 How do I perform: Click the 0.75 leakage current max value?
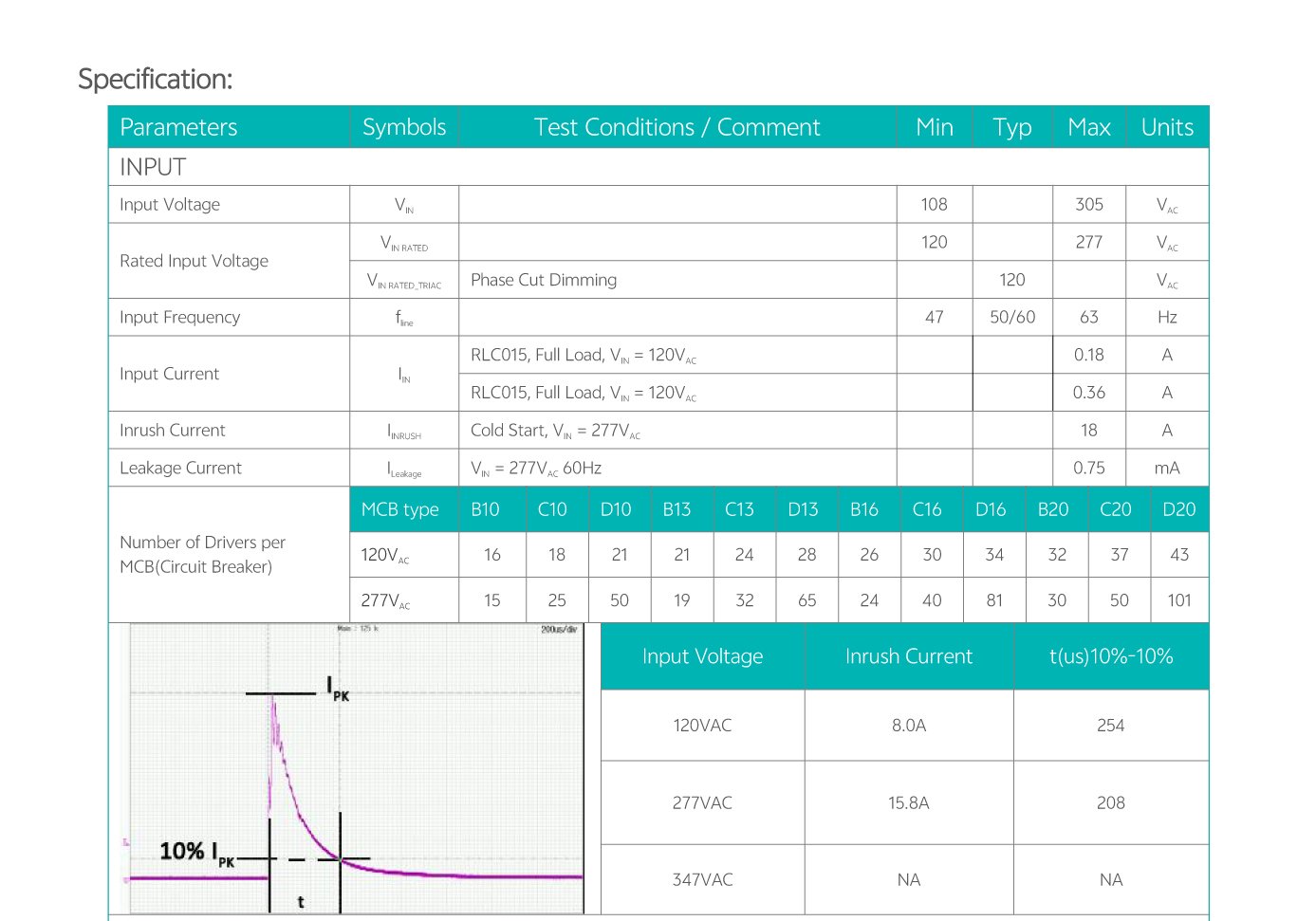pyautogui.click(x=1088, y=468)
